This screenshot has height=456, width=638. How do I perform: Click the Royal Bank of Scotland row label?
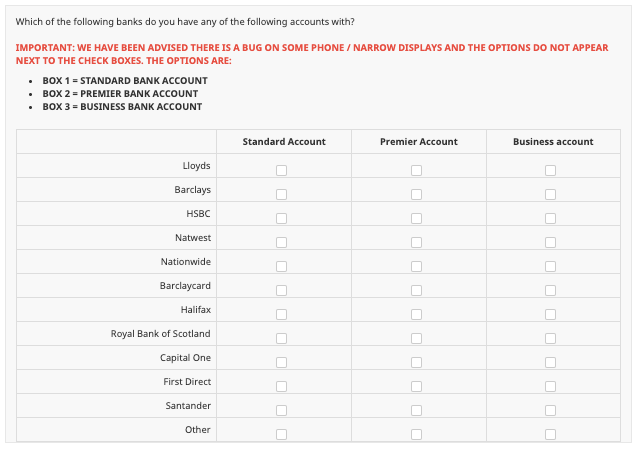coord(160,333)
